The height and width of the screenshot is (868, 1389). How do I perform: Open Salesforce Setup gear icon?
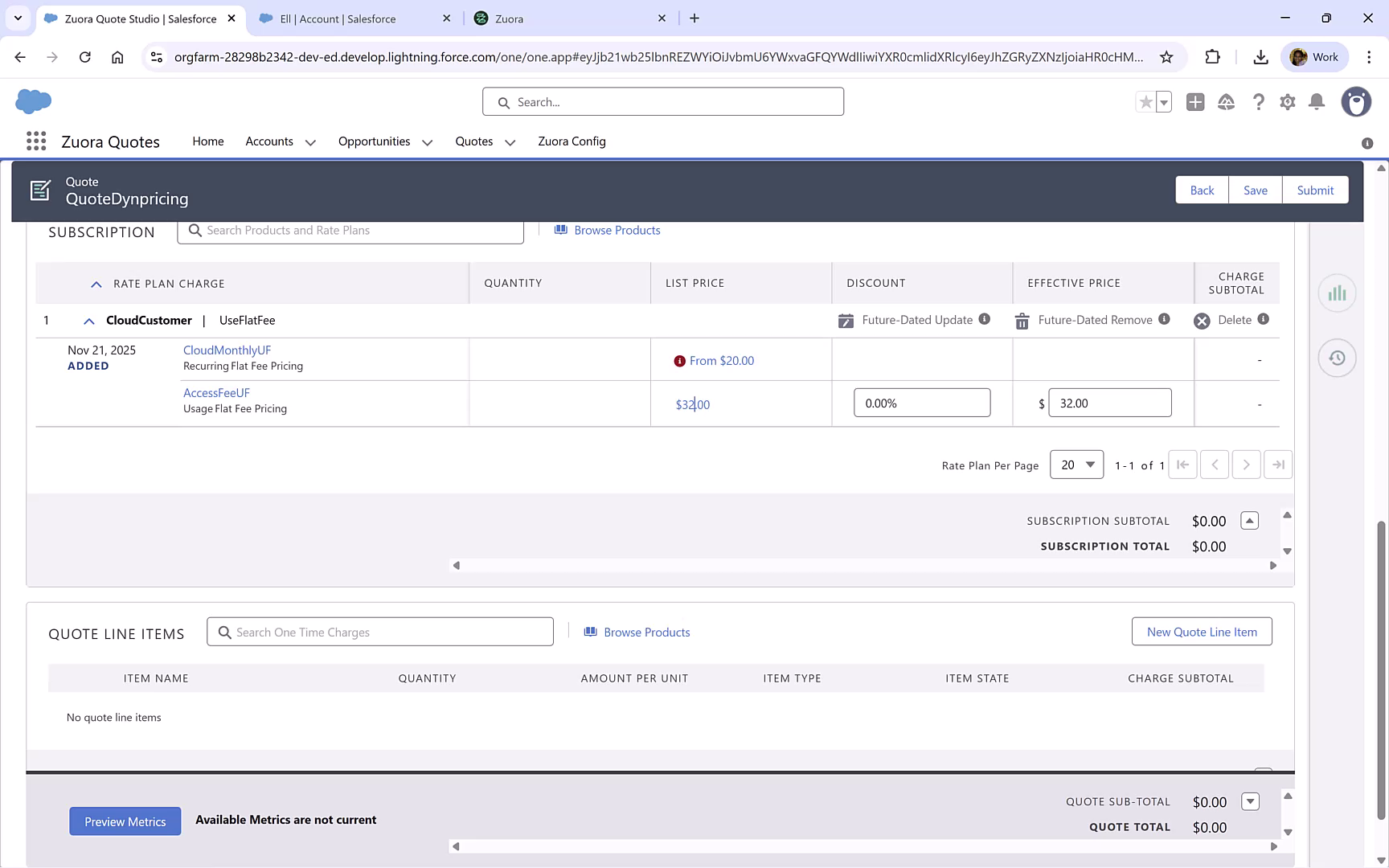pos(1287,102)
